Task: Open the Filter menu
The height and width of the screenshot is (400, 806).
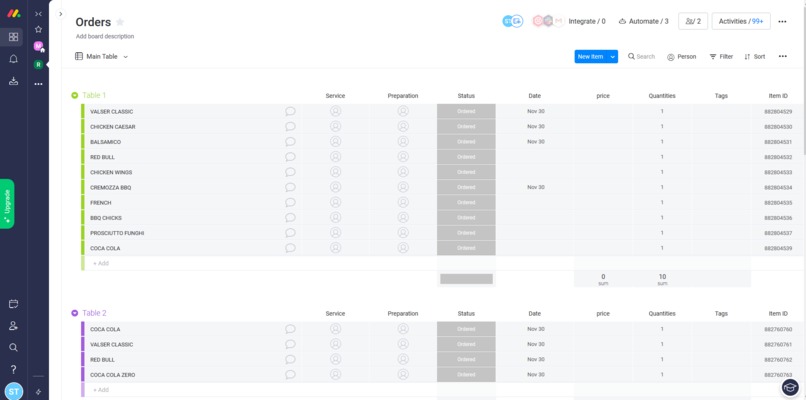Action: (x=721, y=57)
